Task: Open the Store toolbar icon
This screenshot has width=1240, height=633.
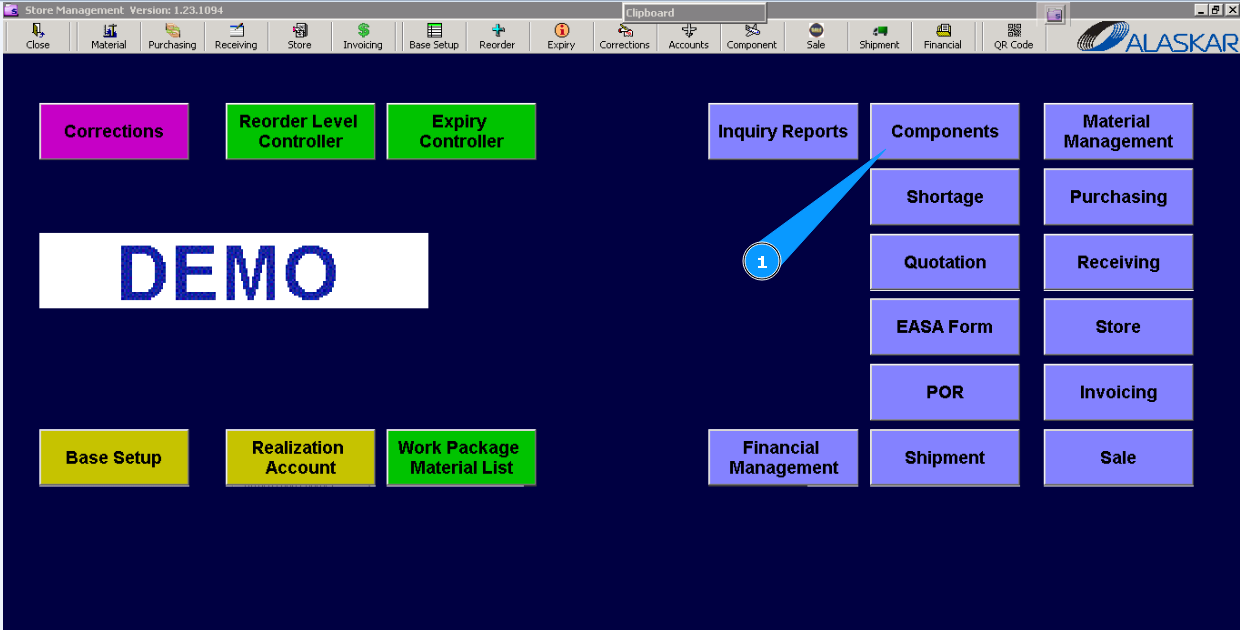Action: [300, 37]
